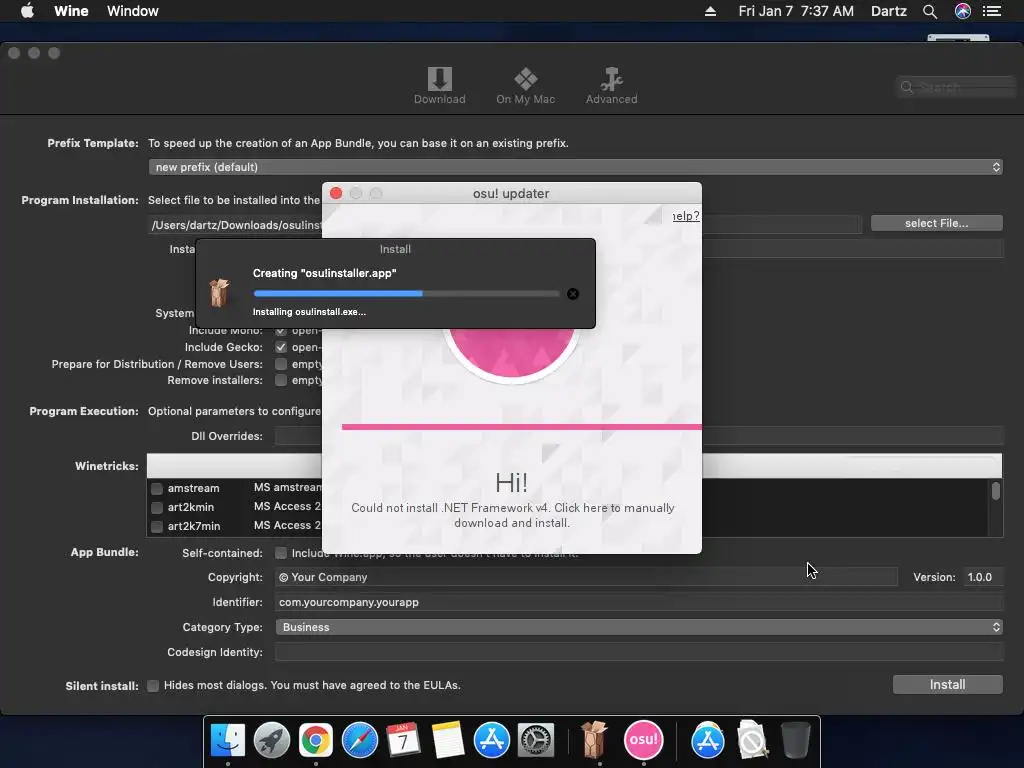1024x768 pixels.
Task: Open the Wine application menu
Action: (x=71, y=11)
